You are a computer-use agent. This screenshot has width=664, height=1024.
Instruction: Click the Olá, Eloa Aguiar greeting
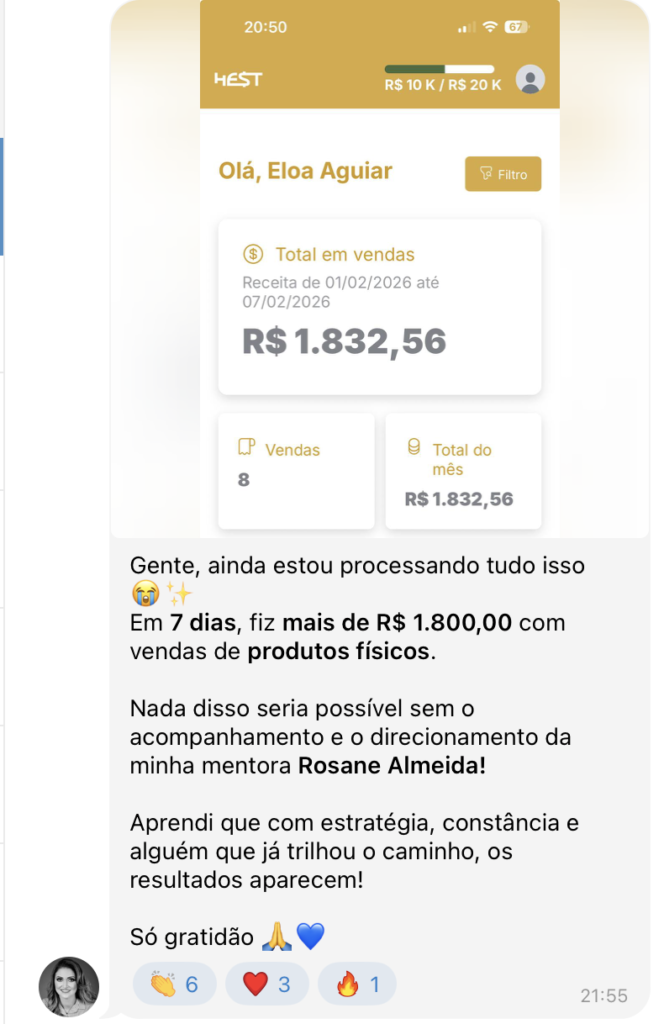[305, 171]
